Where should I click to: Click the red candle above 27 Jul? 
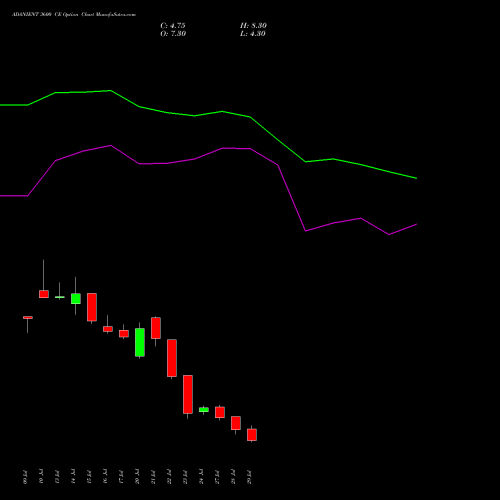[220, 412]
